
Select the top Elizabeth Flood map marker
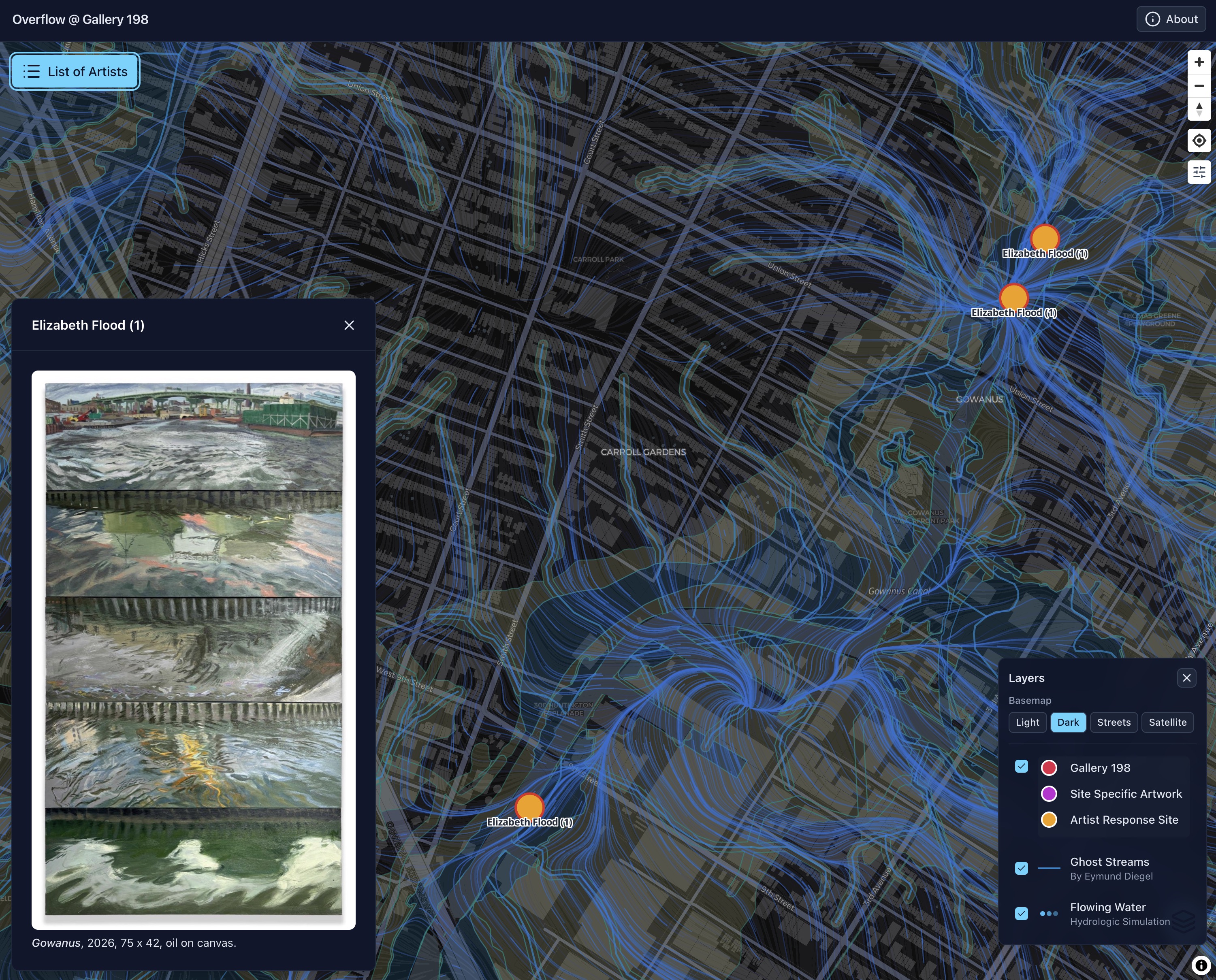[x=1045, y=238]
